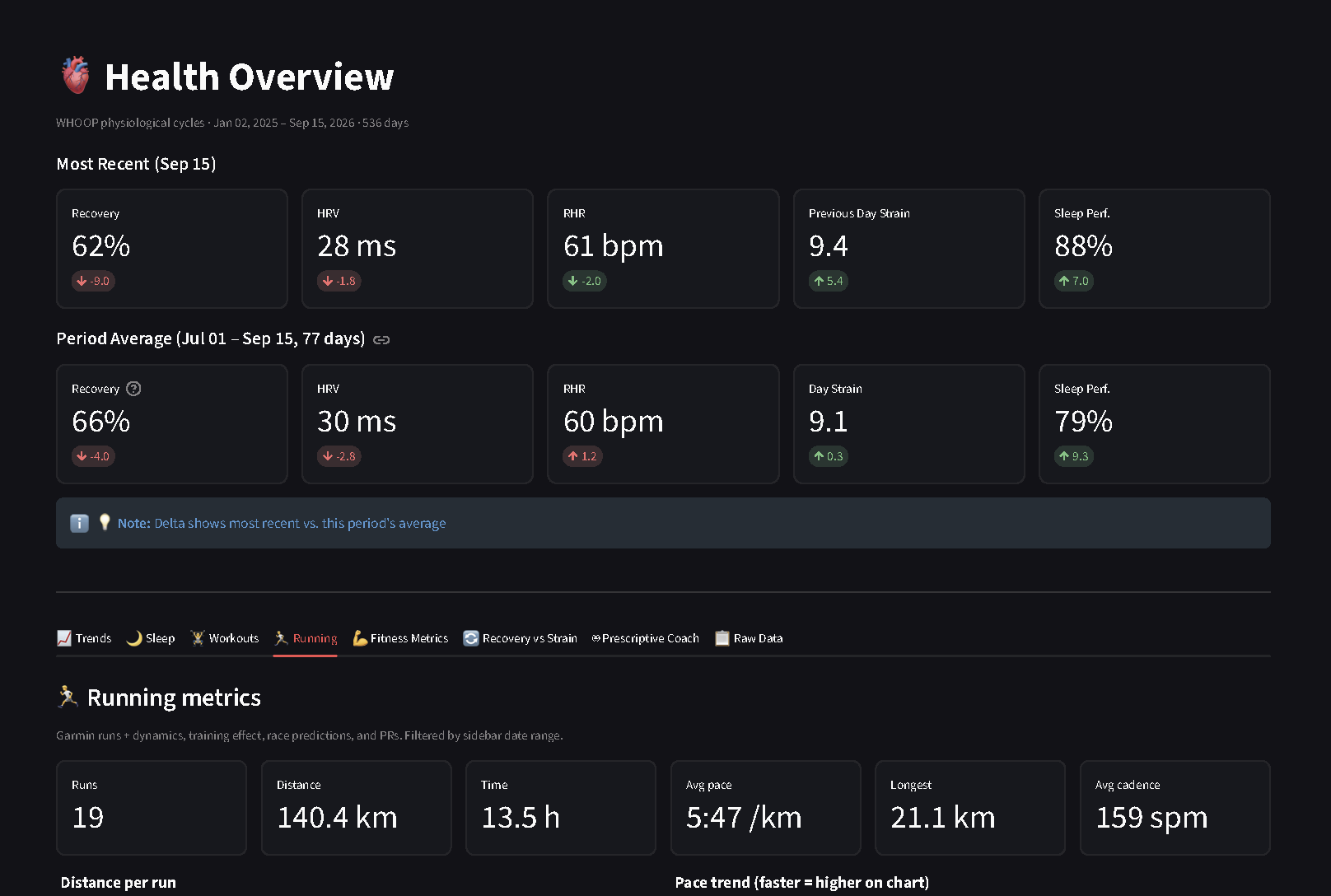Click the clipboard icon on the Raw Data tab
Viewport: 1331px width, 896px height.
click(x=722, y=638)
